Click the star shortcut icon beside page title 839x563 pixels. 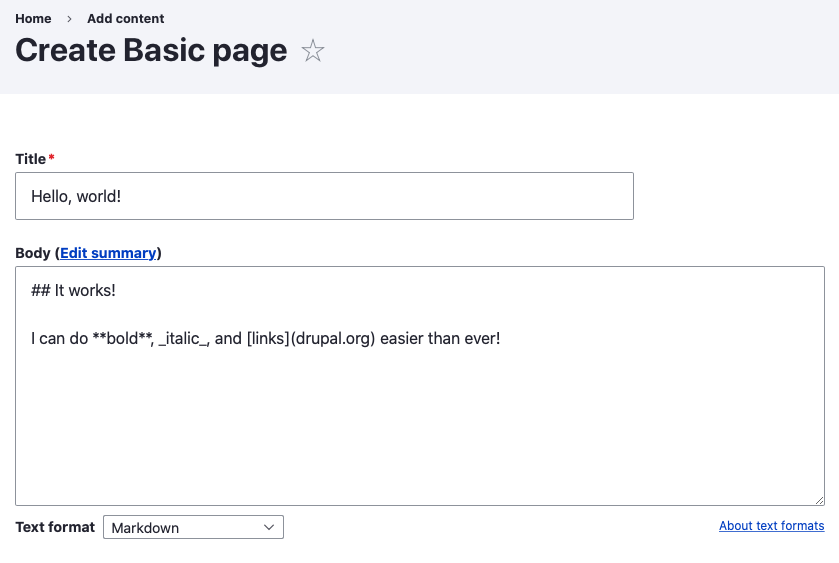(x=312, y=51)
